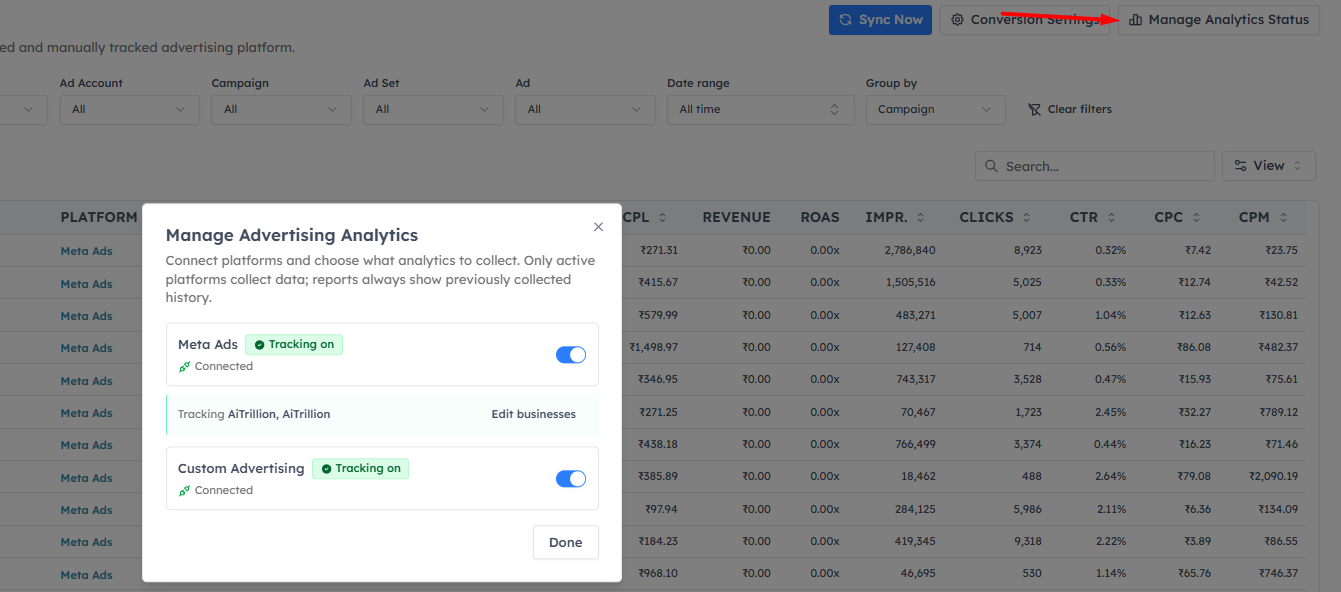Click Edit businesses link
Image resolution: width=1341 pixels, height=592 pixels.
533,414
